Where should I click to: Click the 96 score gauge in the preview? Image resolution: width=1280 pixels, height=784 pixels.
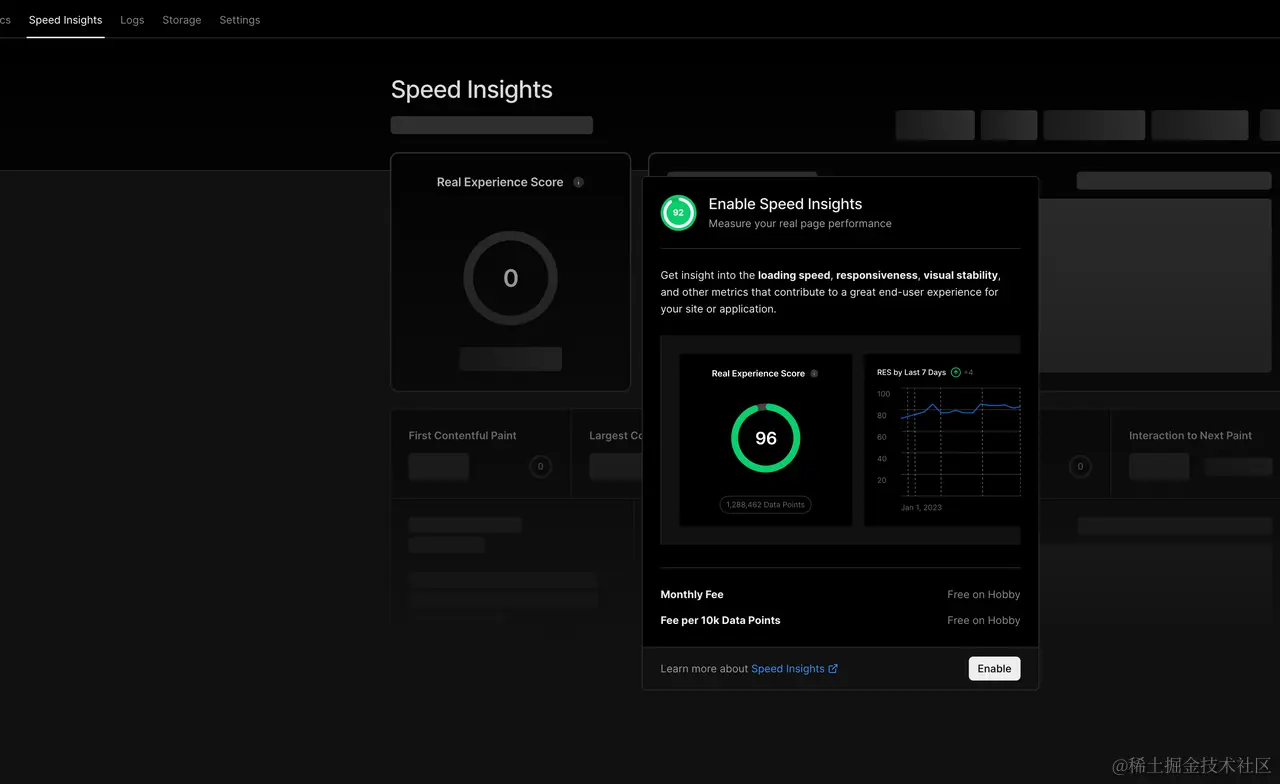pos(766,438)
